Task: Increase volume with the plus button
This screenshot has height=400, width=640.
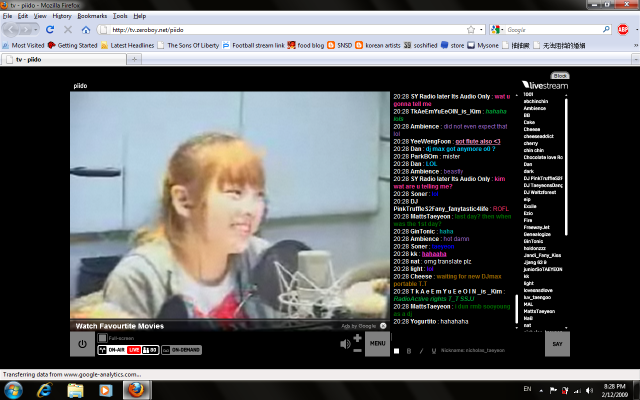Action: coord(357,338)
